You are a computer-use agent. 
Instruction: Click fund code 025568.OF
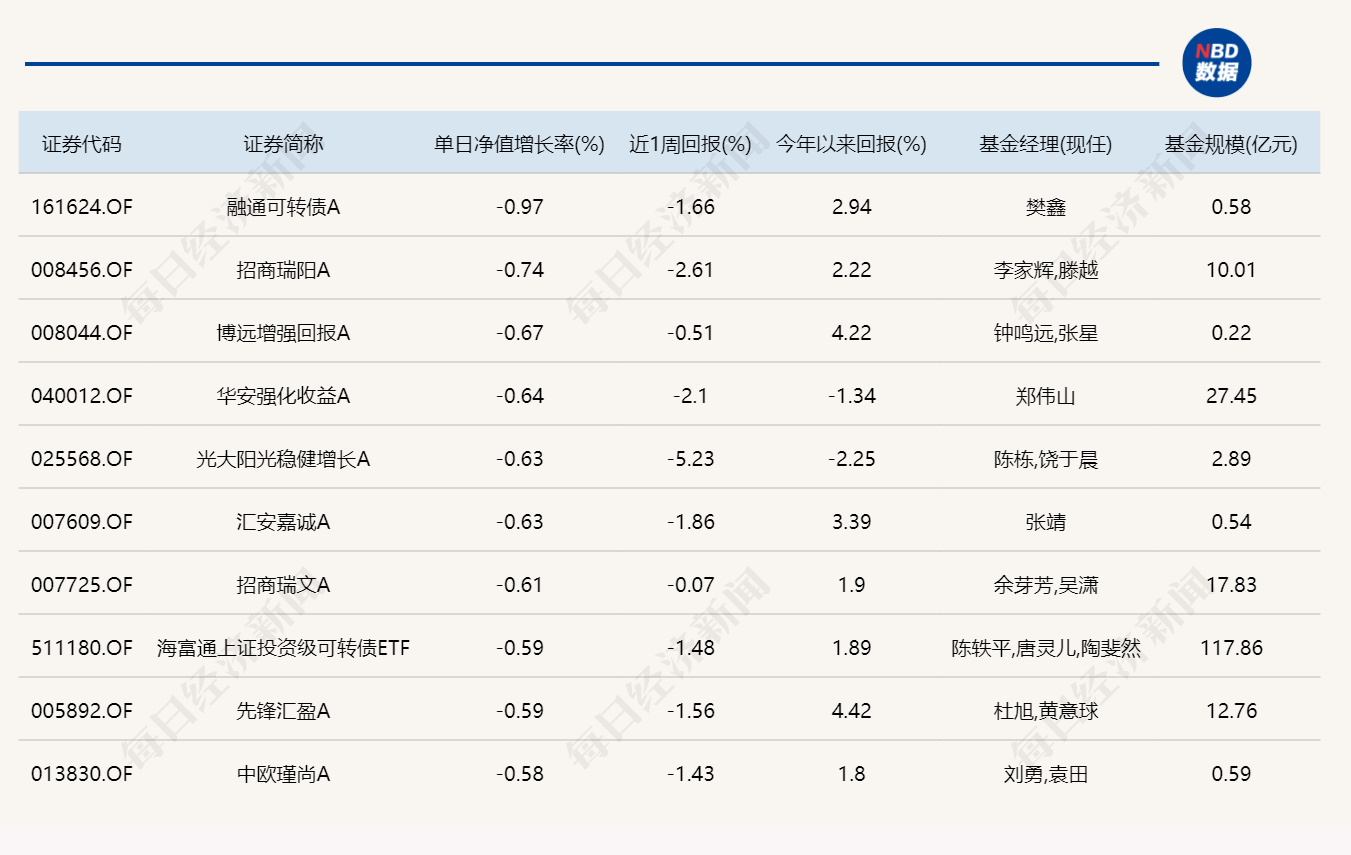click(82, 459)
